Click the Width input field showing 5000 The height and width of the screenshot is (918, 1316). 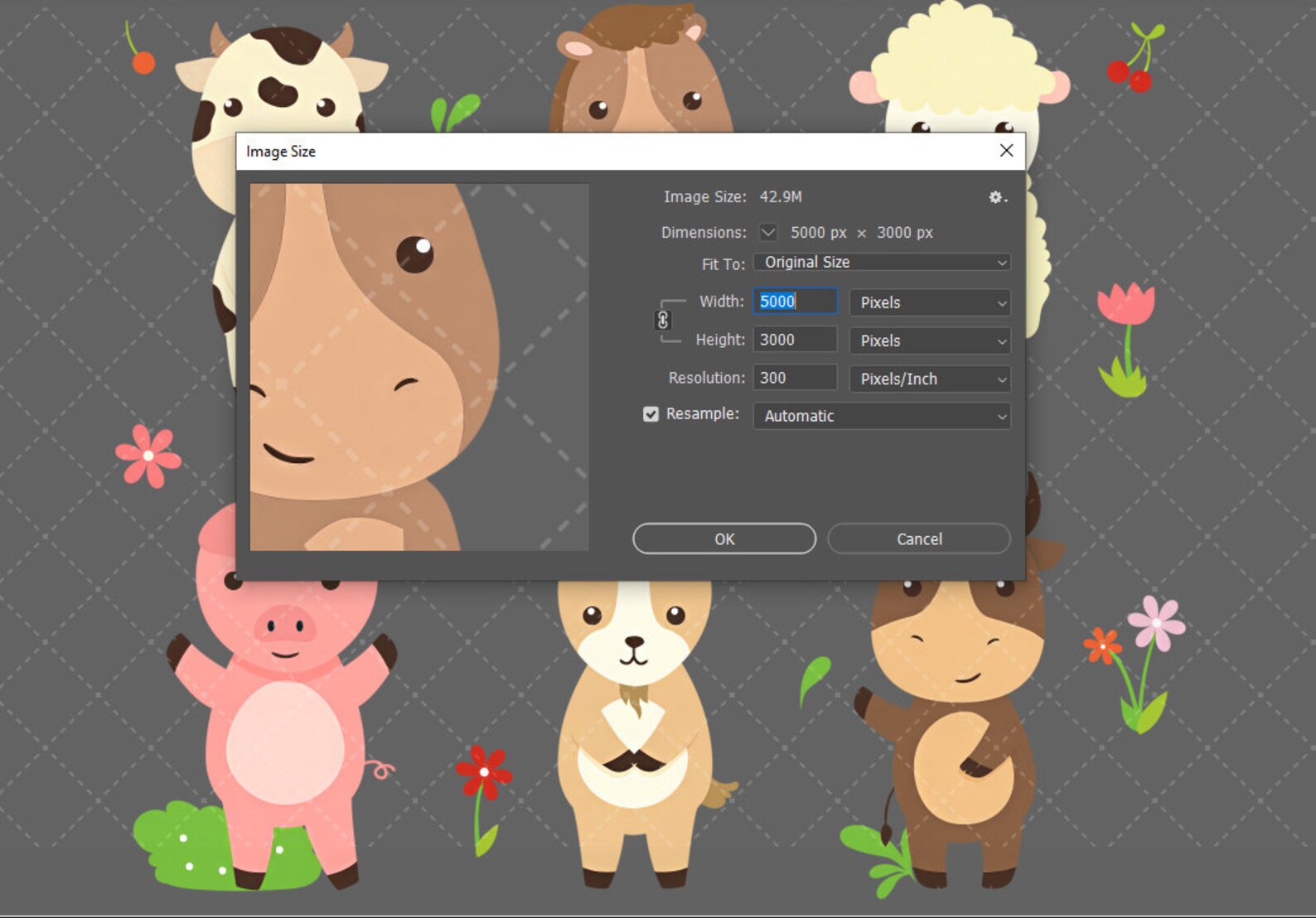795,302
